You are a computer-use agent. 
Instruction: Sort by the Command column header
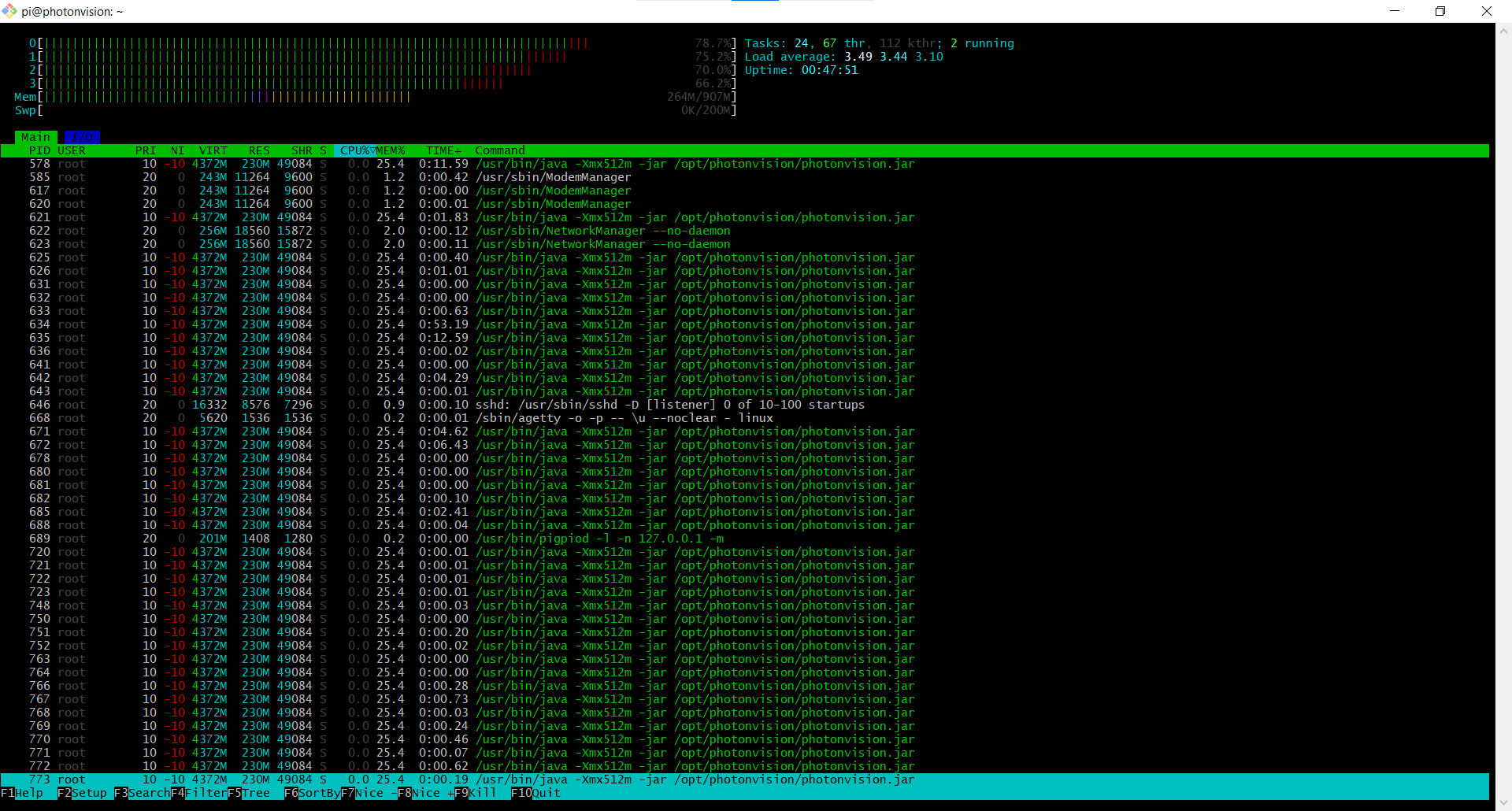click(500, 150)
